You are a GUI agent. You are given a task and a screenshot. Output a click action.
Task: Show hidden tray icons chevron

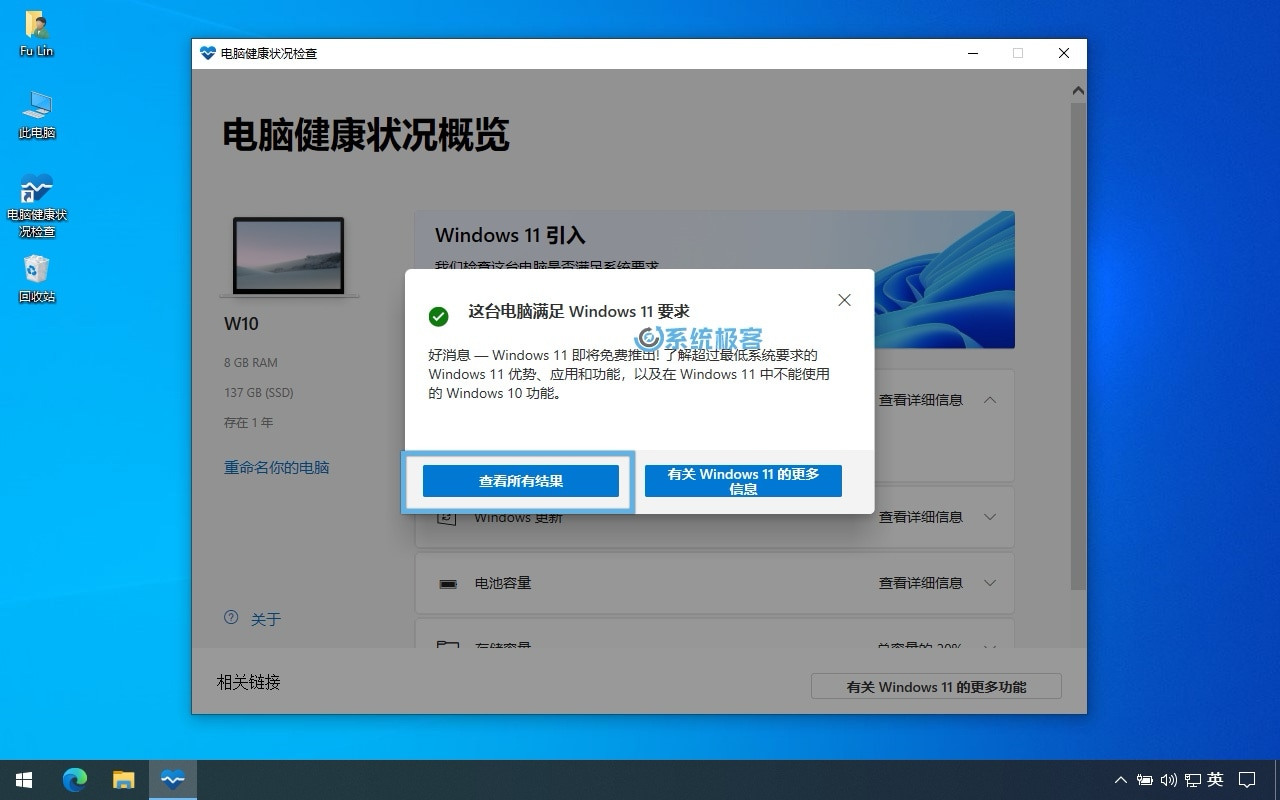coord(1121,780)
